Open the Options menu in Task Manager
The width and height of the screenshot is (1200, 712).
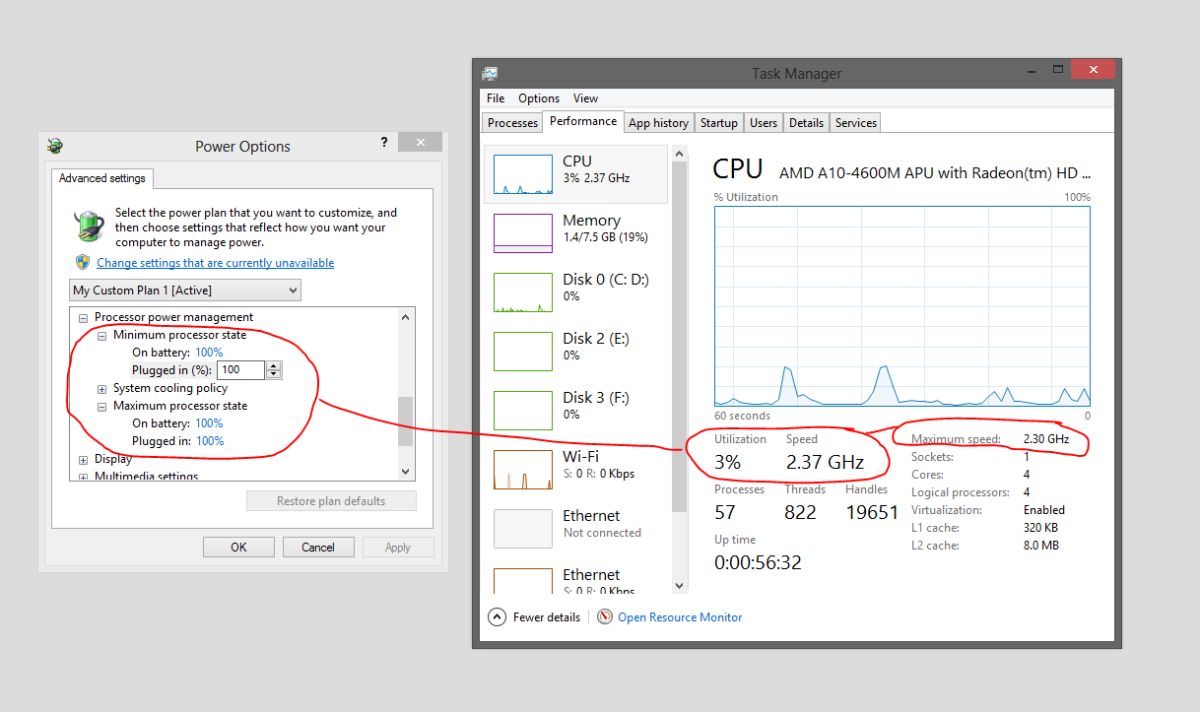(539, 98)
